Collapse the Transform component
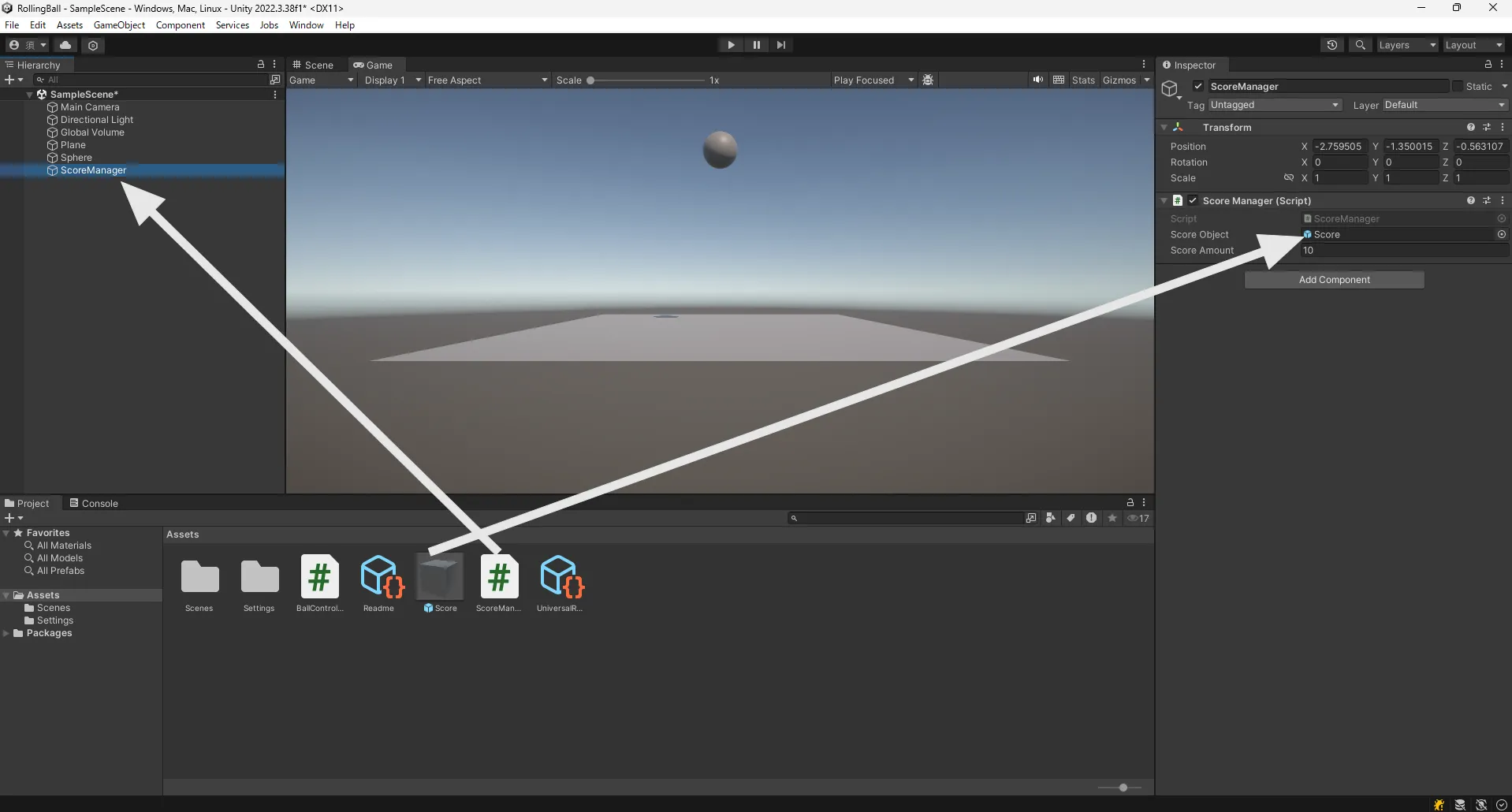Viewport: 1512px width, 812px height. 1164,127
